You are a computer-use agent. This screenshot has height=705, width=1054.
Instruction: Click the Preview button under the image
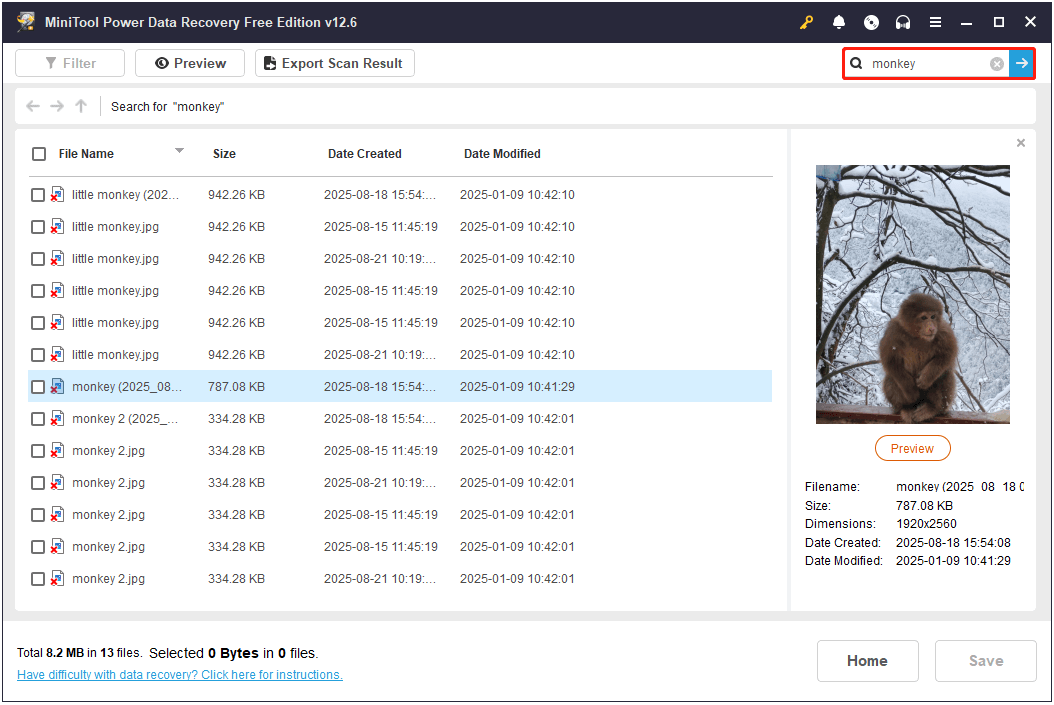[x=912, y=448]
